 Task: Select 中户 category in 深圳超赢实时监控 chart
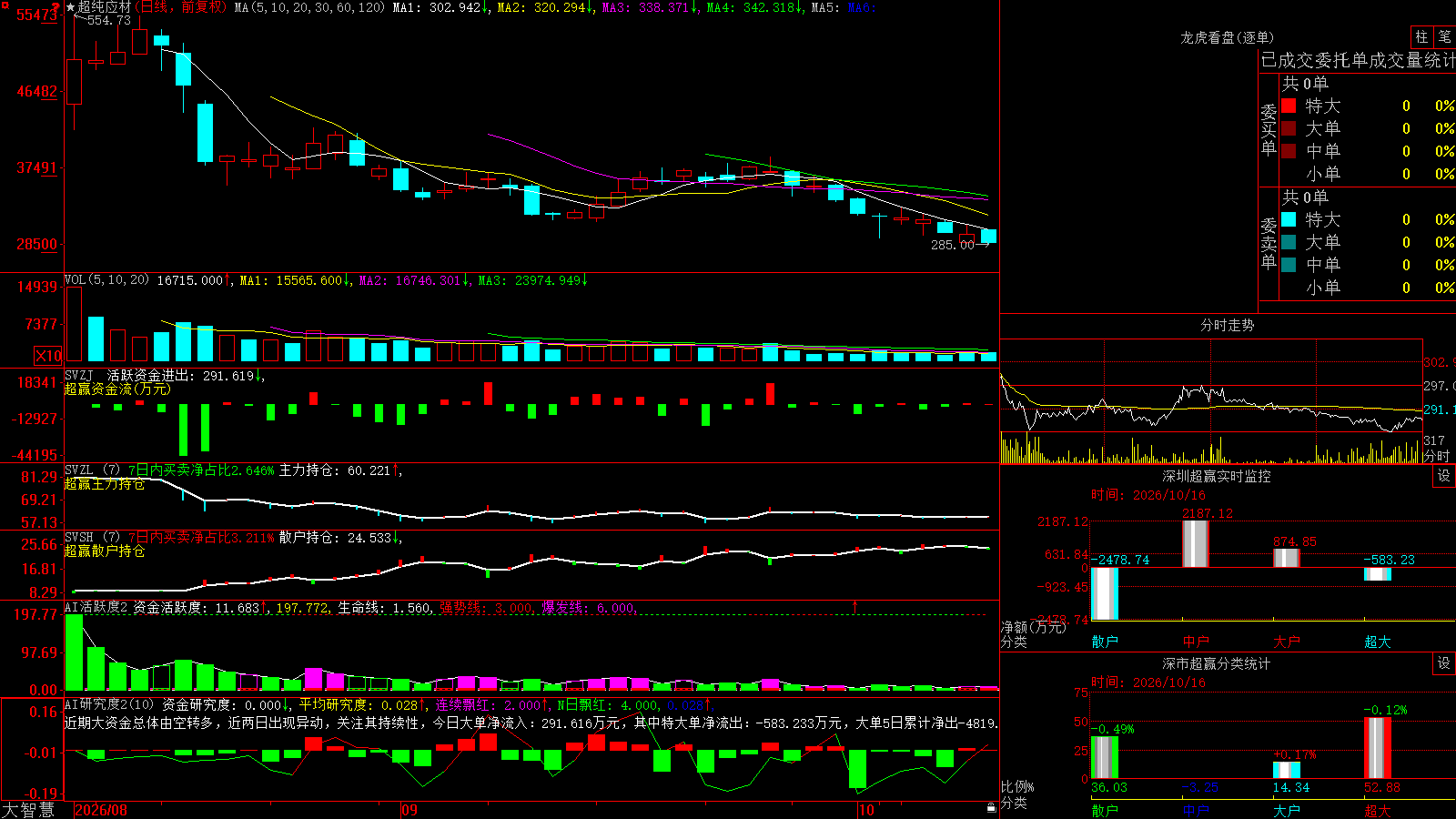coord(1196,642)
